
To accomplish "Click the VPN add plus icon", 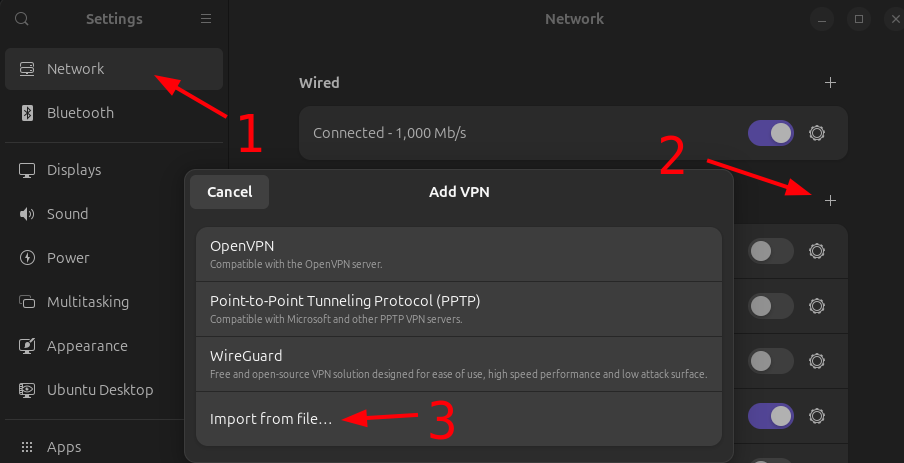I will 830,201.
